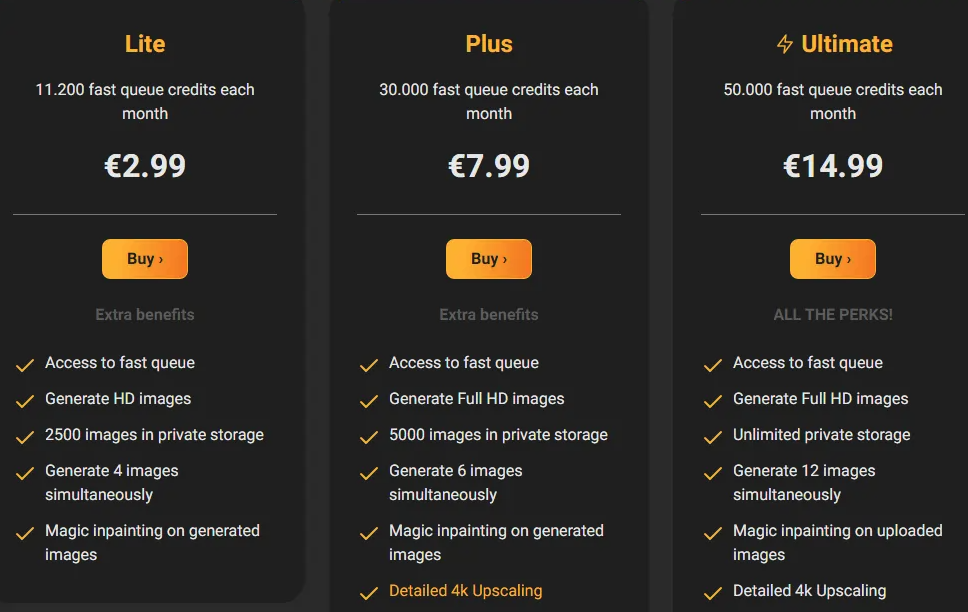This screenshot has width=968, height=612.
Task: Select the checkmark beside Generate 12 images simultaneously
Action: coord(713,471)
